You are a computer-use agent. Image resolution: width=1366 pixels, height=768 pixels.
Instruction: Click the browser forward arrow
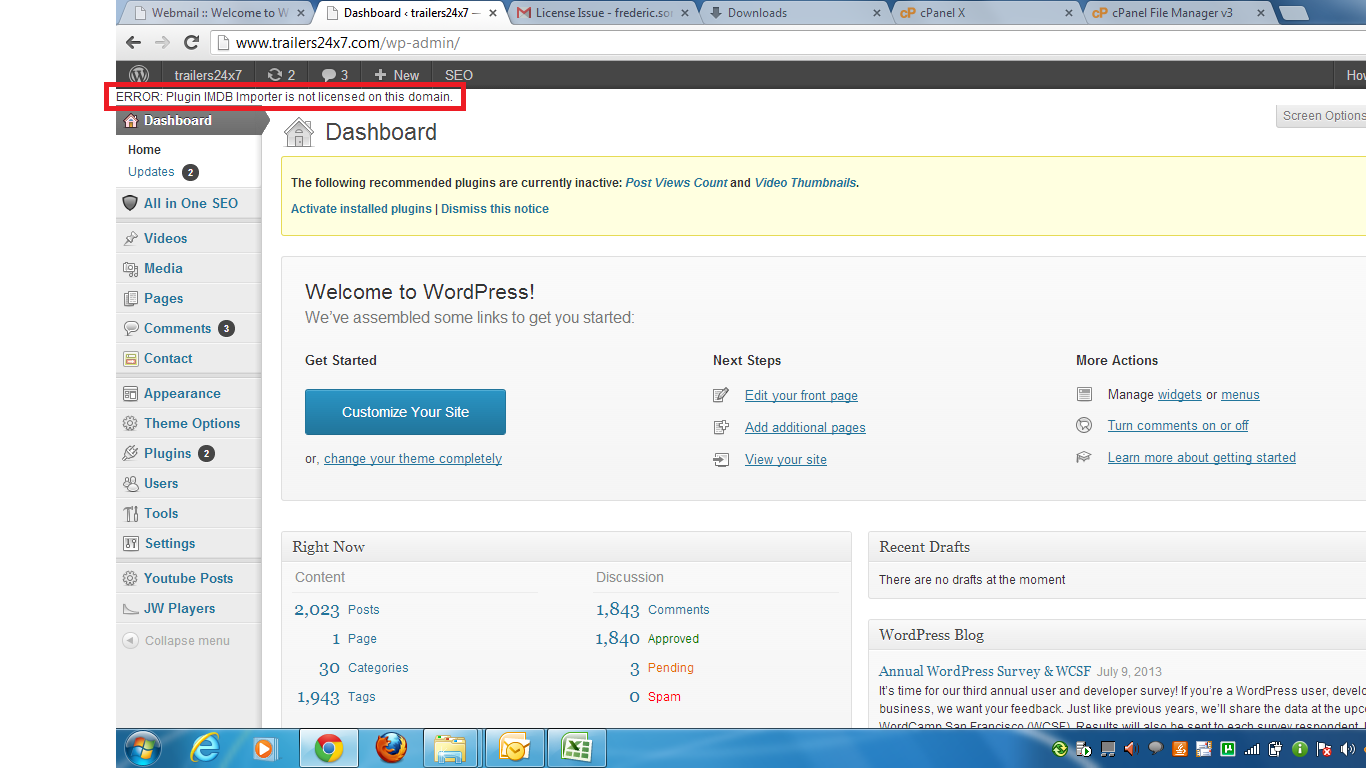coord(162,43)
